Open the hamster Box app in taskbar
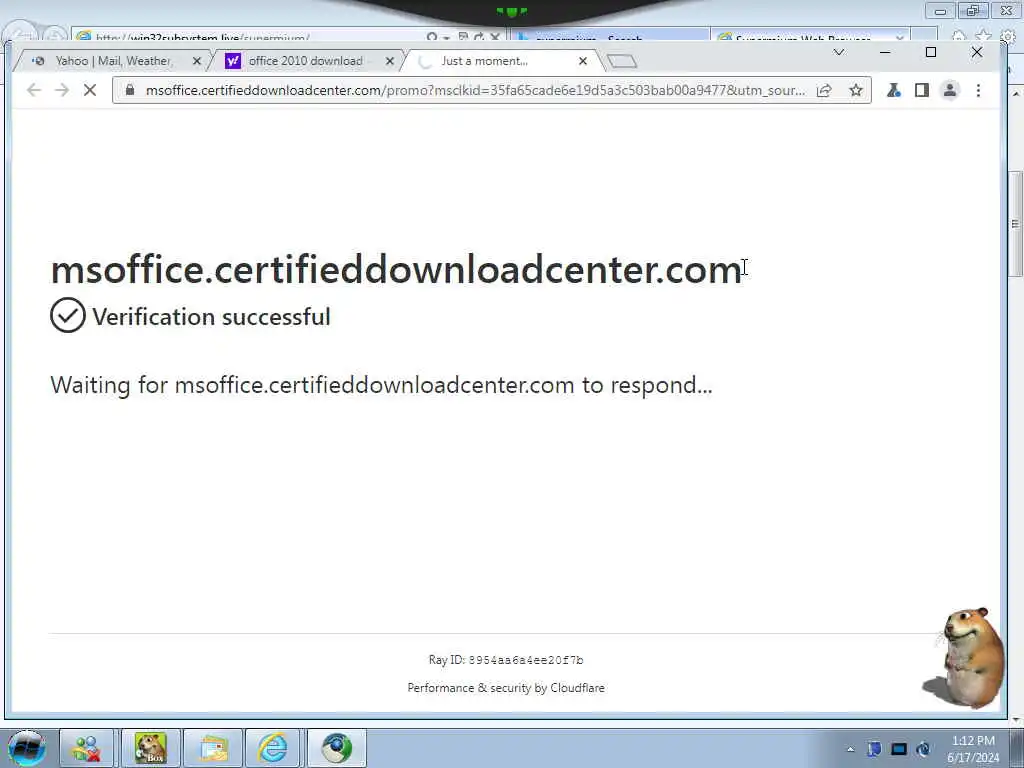The image size is (1024, 768). click(x=150, y=748)
